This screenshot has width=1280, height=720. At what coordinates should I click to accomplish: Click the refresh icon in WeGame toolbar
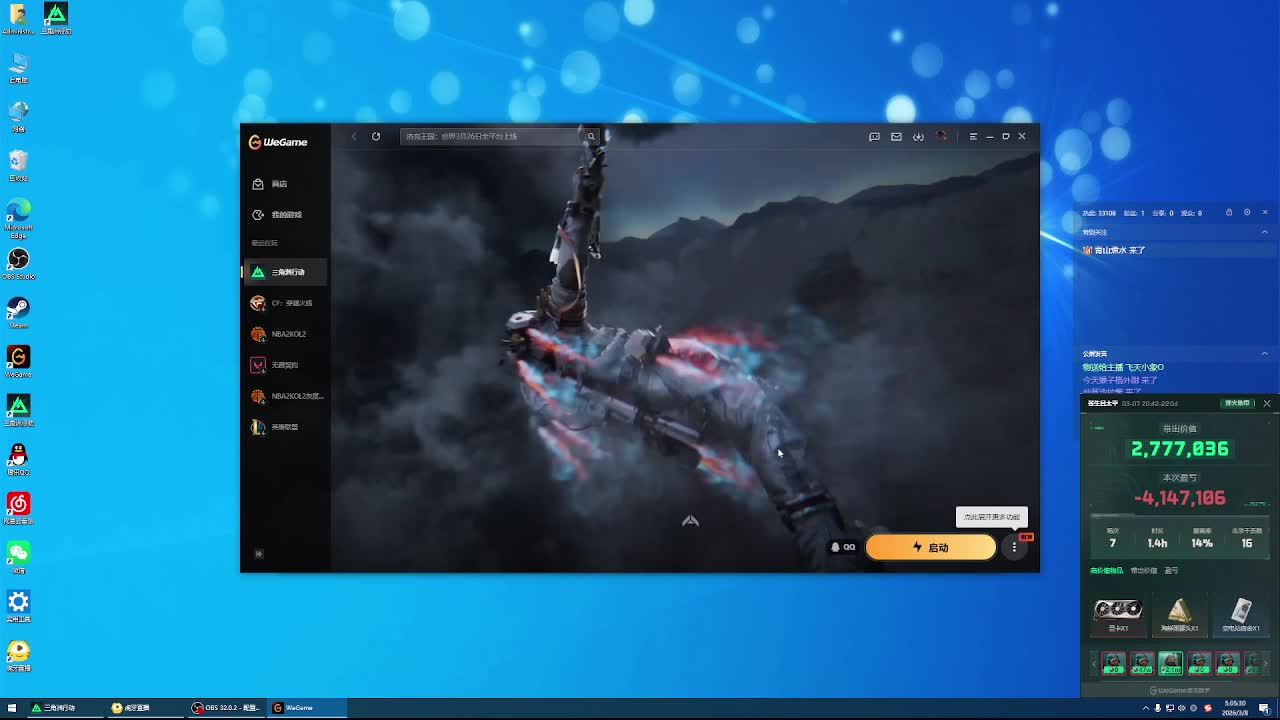[x=376, y=136]
